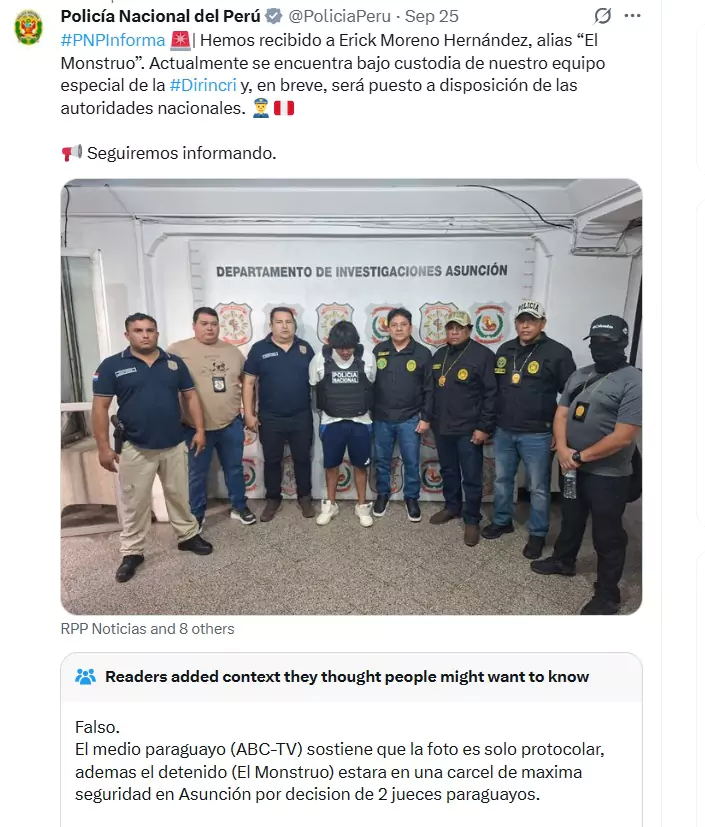The height and width of the screenshot is (827, 705).
Task: Click the @PoliciaPeru handle
Action: point(340,16)
